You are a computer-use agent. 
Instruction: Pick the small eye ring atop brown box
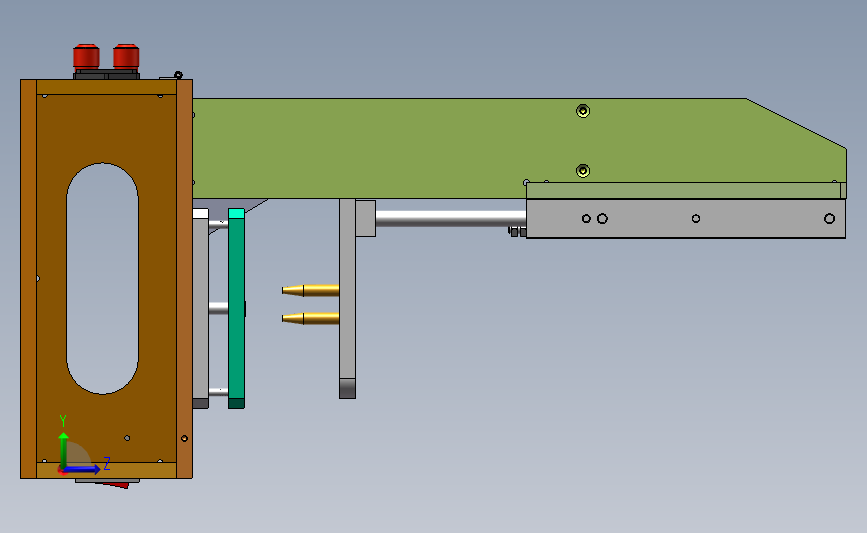(x=178, y=75)
